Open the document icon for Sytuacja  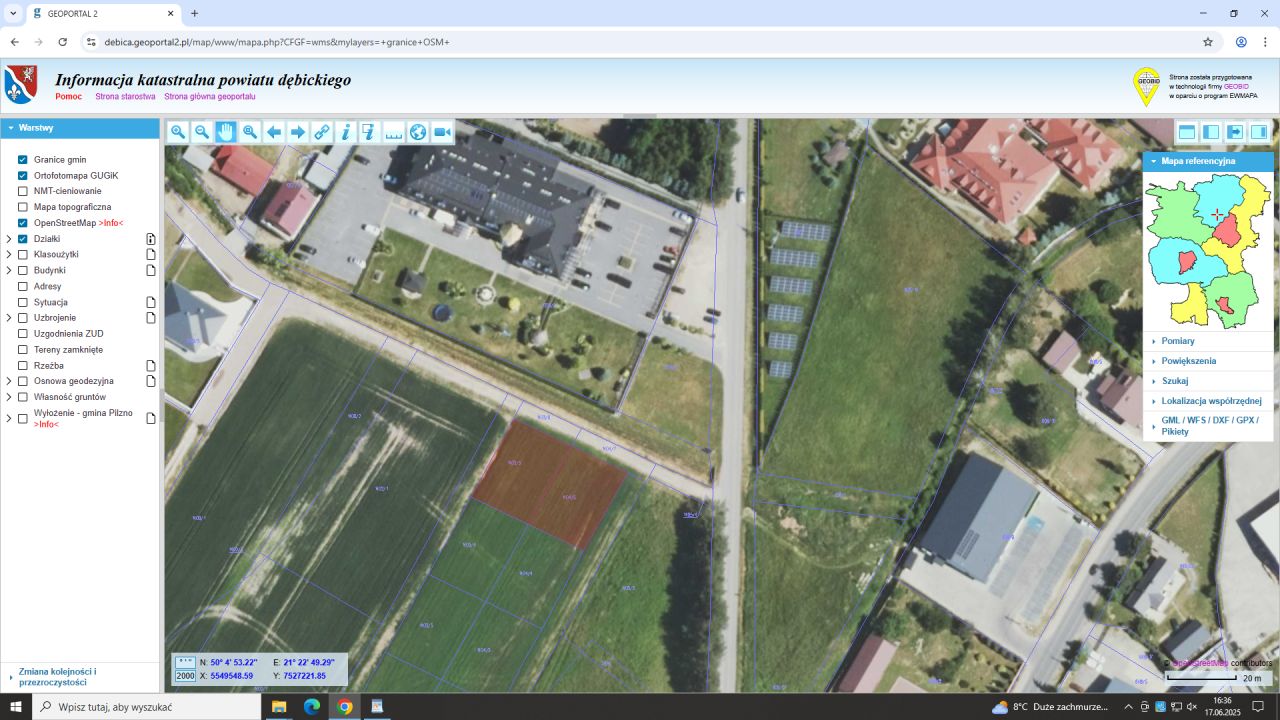point(151,302)
